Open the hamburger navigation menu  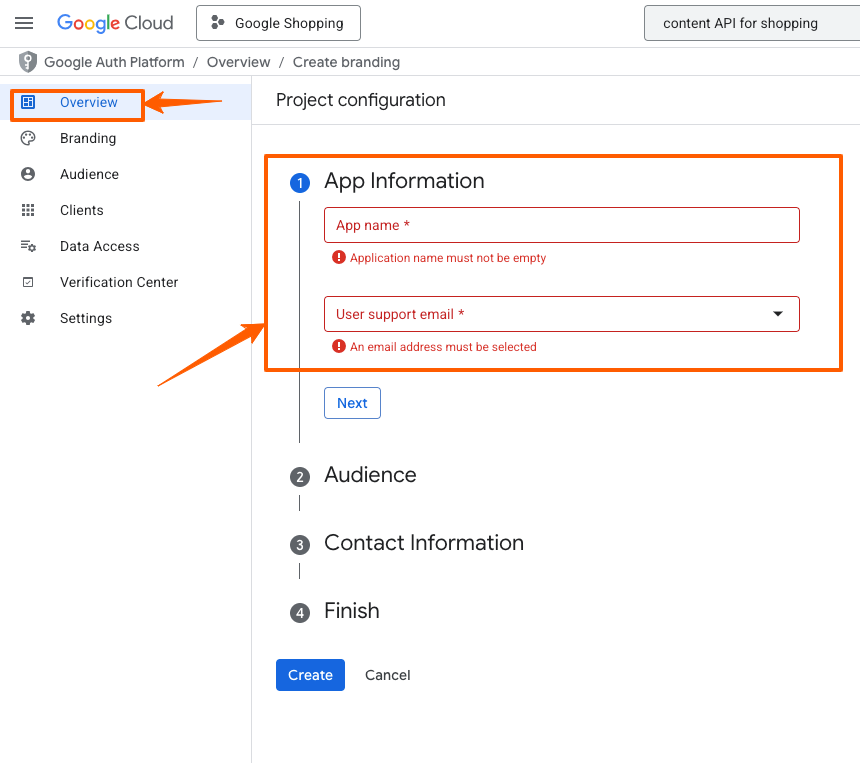[x=24, y=23]
